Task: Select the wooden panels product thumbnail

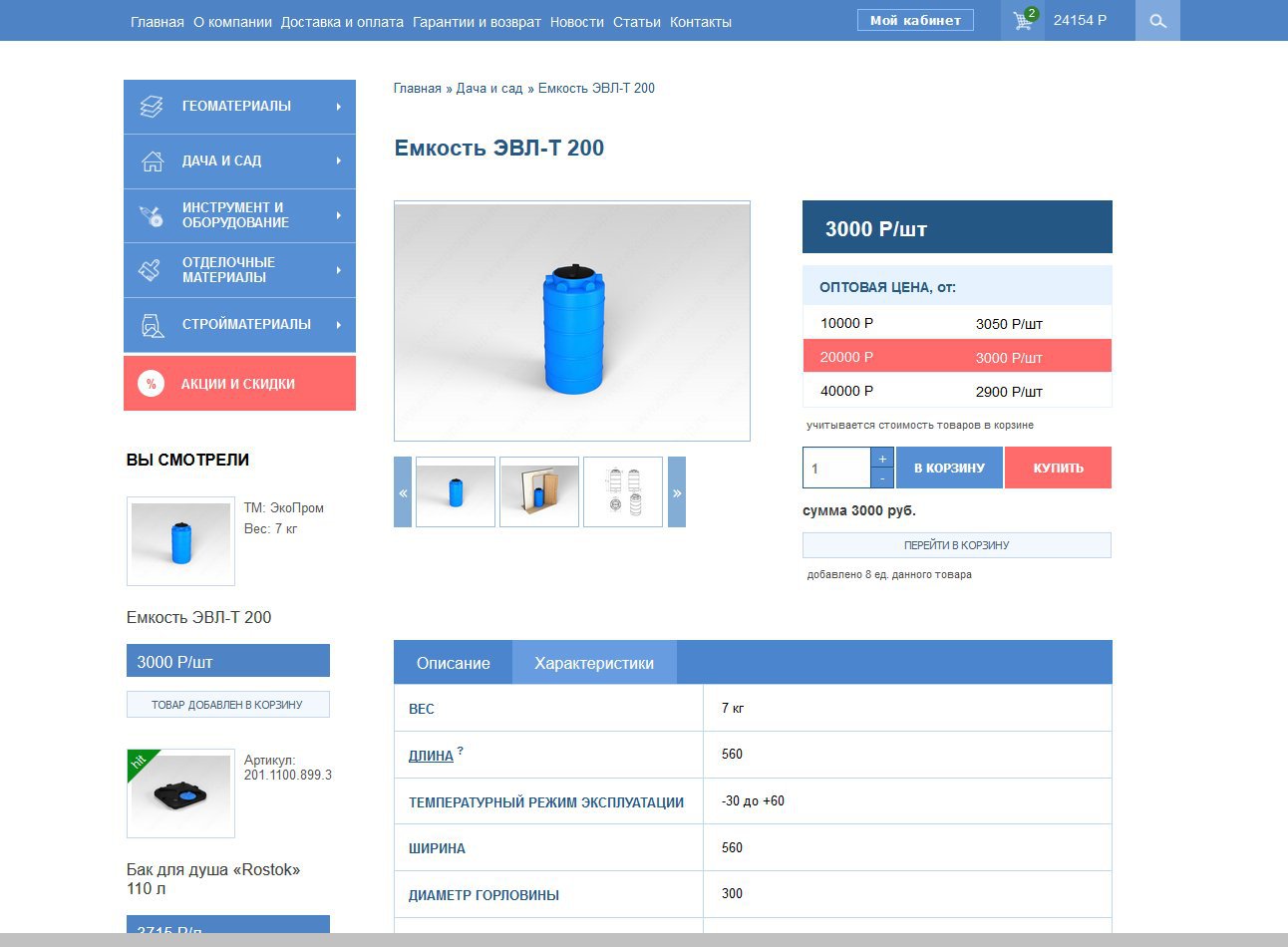Action: point(539,491)
